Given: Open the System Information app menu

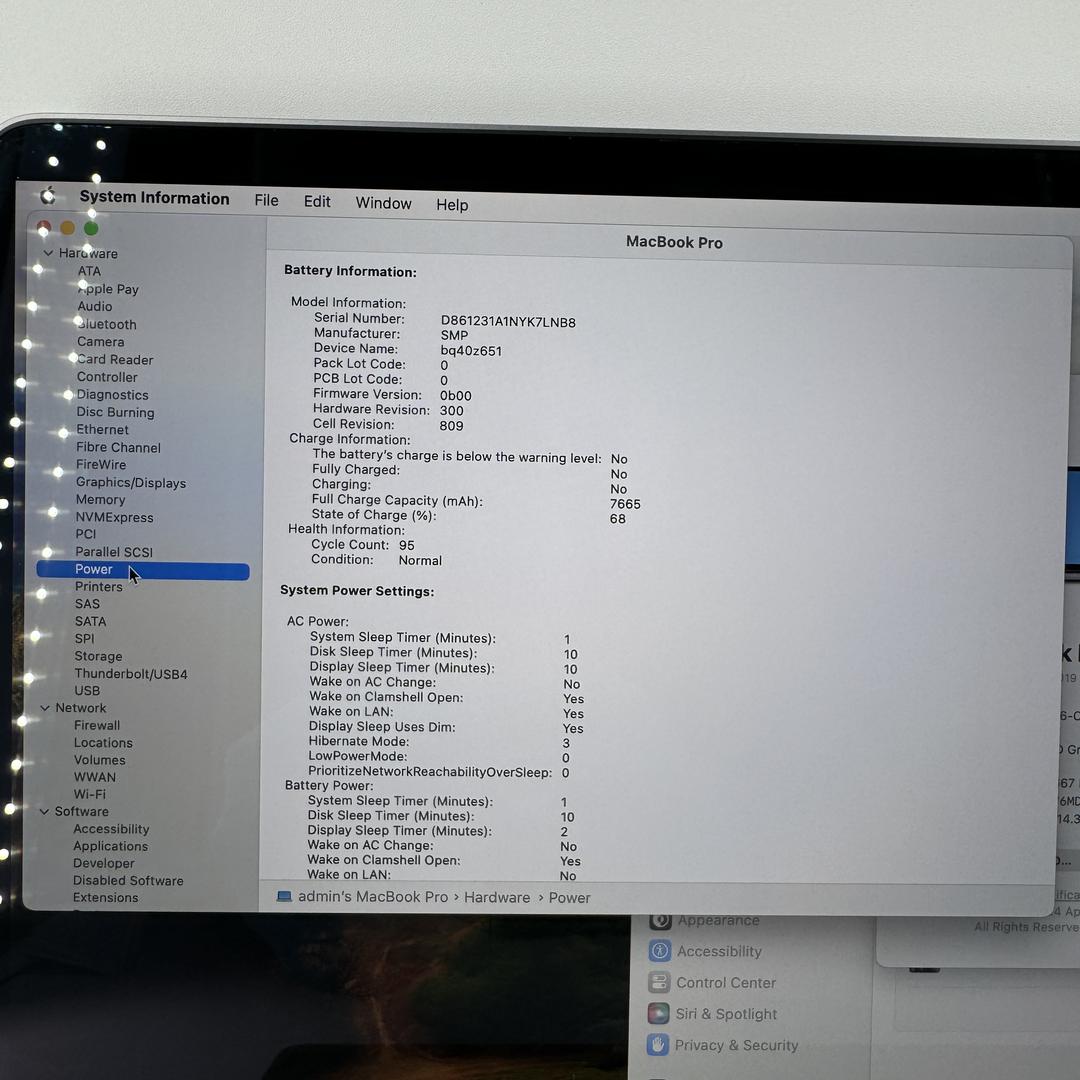Looking at the screenshot, I should [154, 198].
